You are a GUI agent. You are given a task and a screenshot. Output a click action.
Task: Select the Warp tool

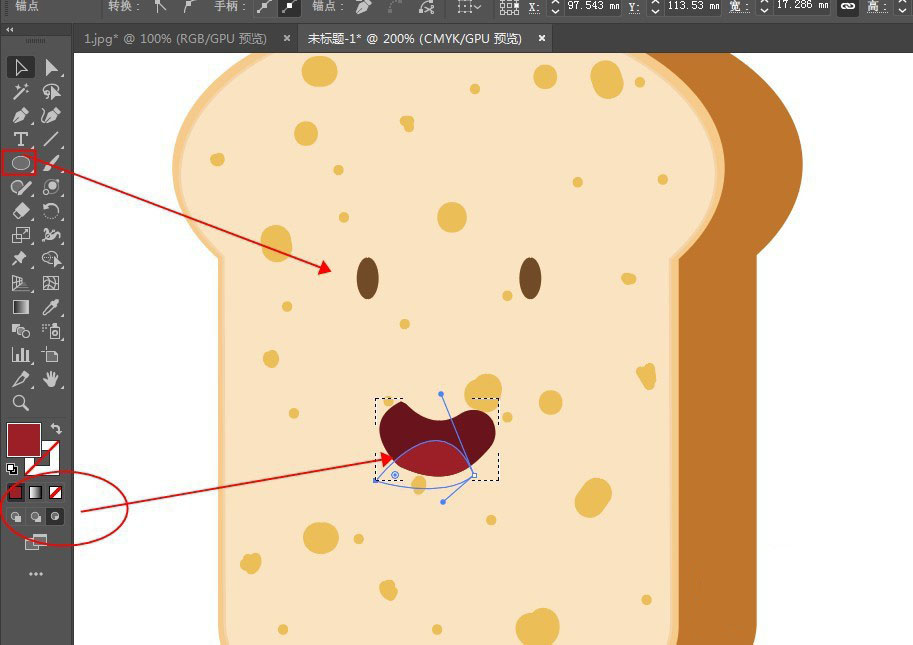click(x=51, y=235)
